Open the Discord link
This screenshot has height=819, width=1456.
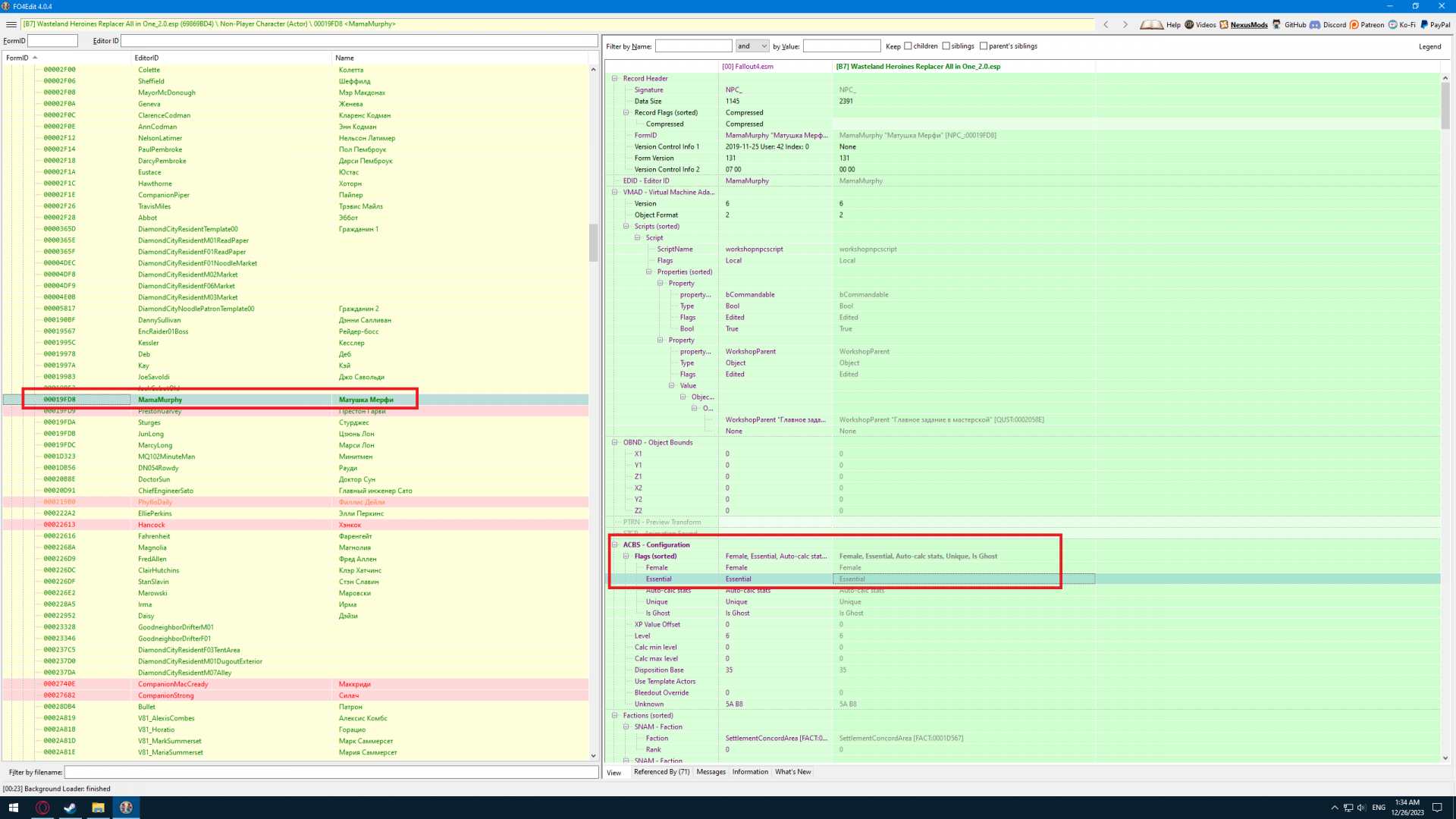pyautogui.click(x=1334, y=25)
